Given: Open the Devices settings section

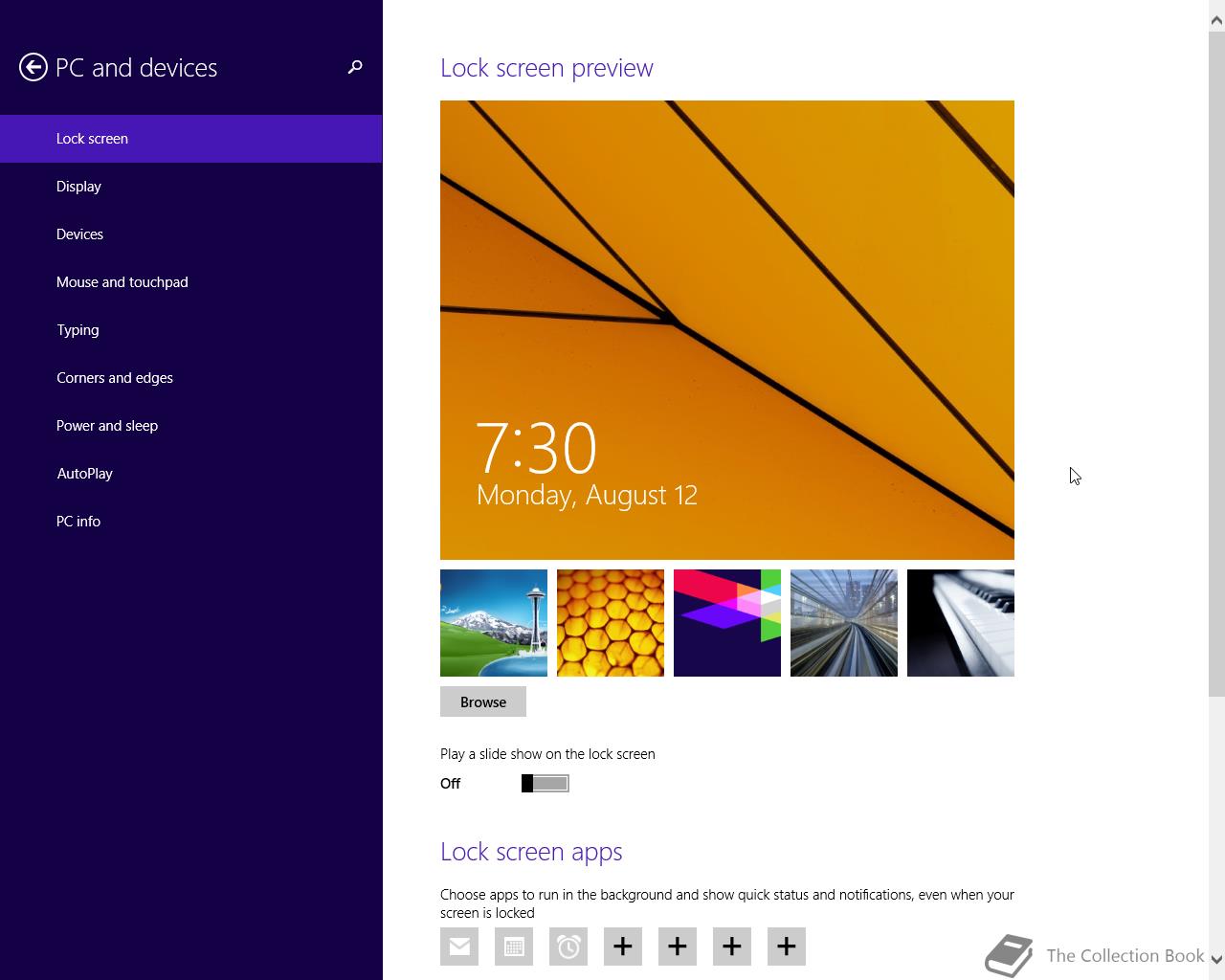Looking at the screenshot, I should click(x=191, y=234).
